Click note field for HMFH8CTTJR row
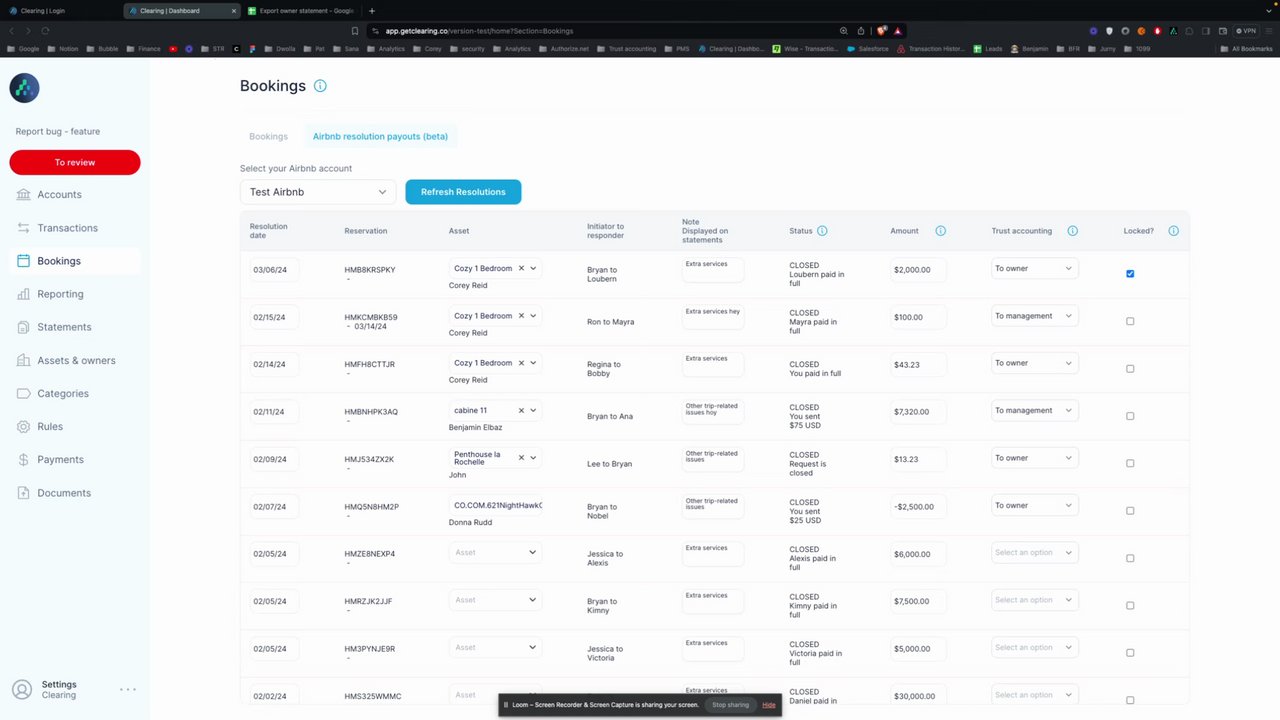The image size is (1280, 720). pyautogui.click(x=713, y=364)
